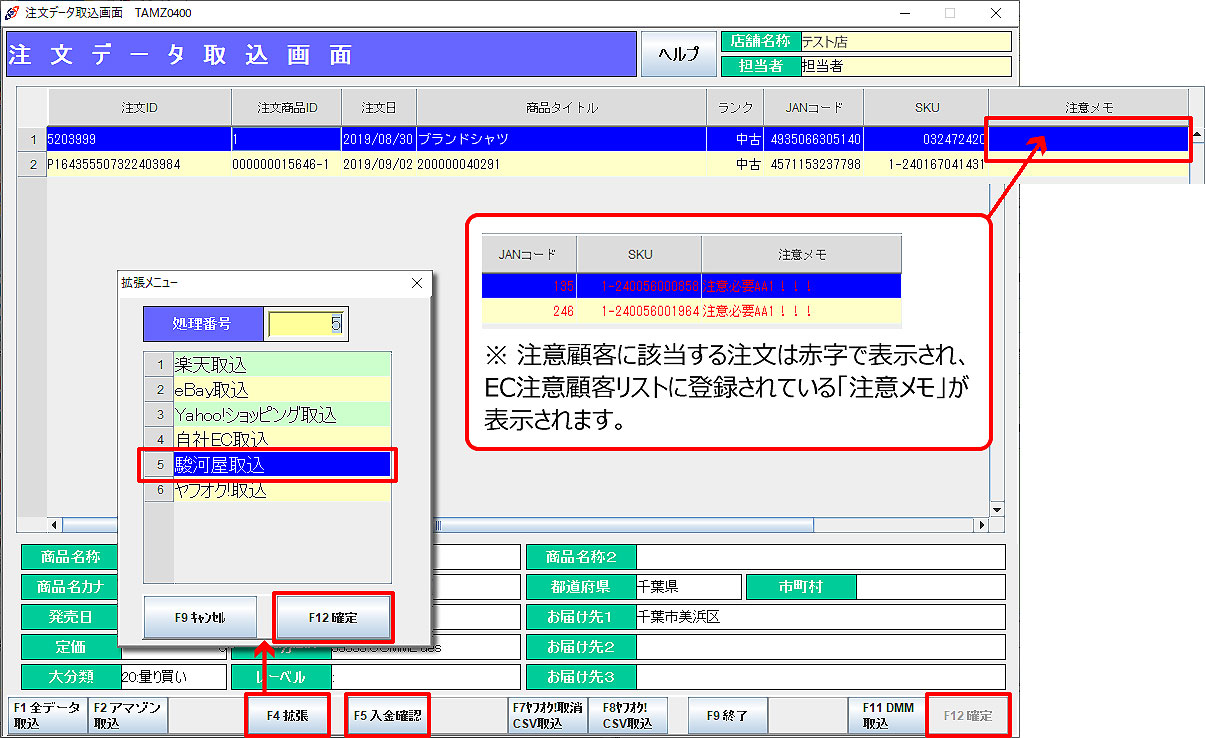Choose 駿河屋取込 in the list

point(281,465)
